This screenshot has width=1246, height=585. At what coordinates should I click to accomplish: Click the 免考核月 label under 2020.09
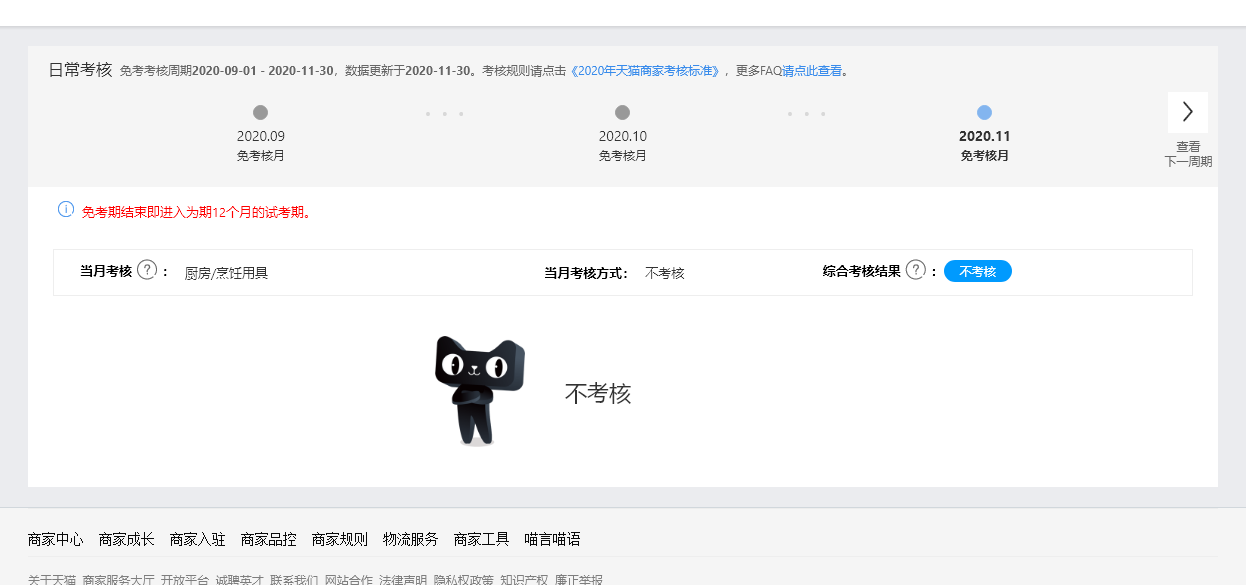[x=261, y=156]
